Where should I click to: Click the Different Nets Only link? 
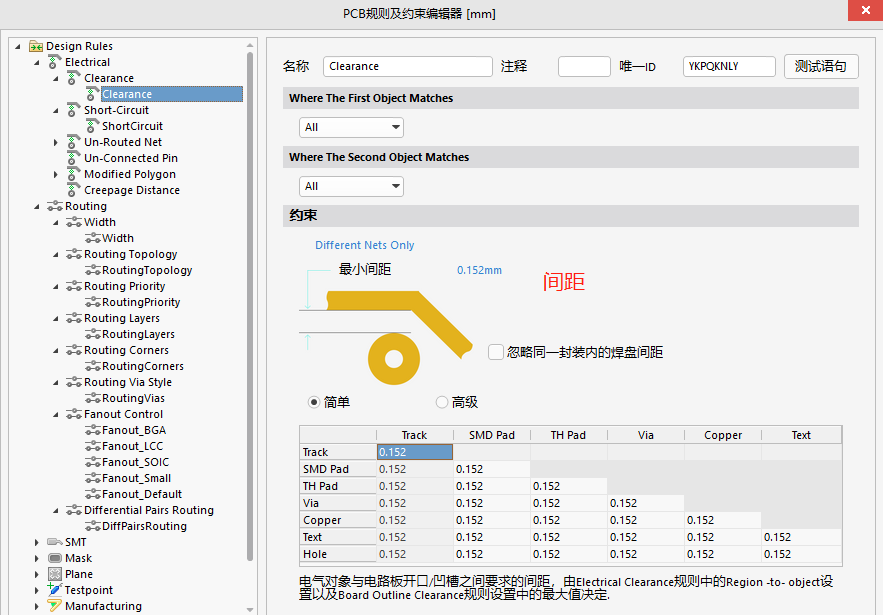(364, 245)
